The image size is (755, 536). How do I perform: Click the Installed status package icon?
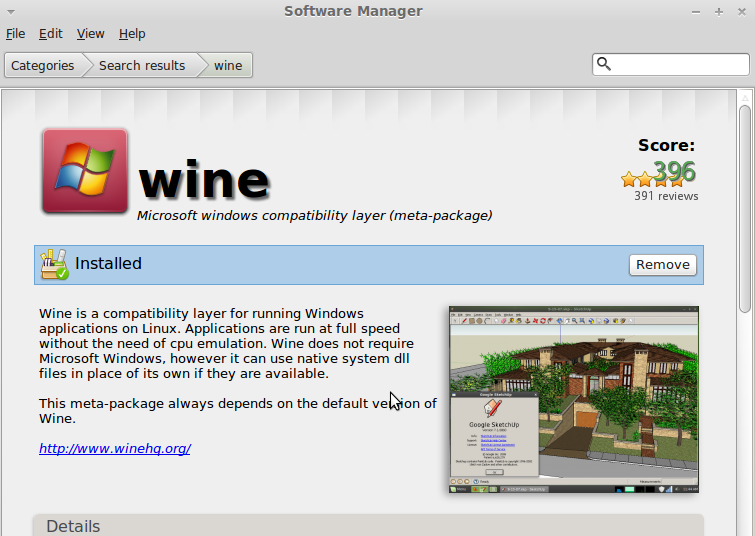click(x=54, y=264)
